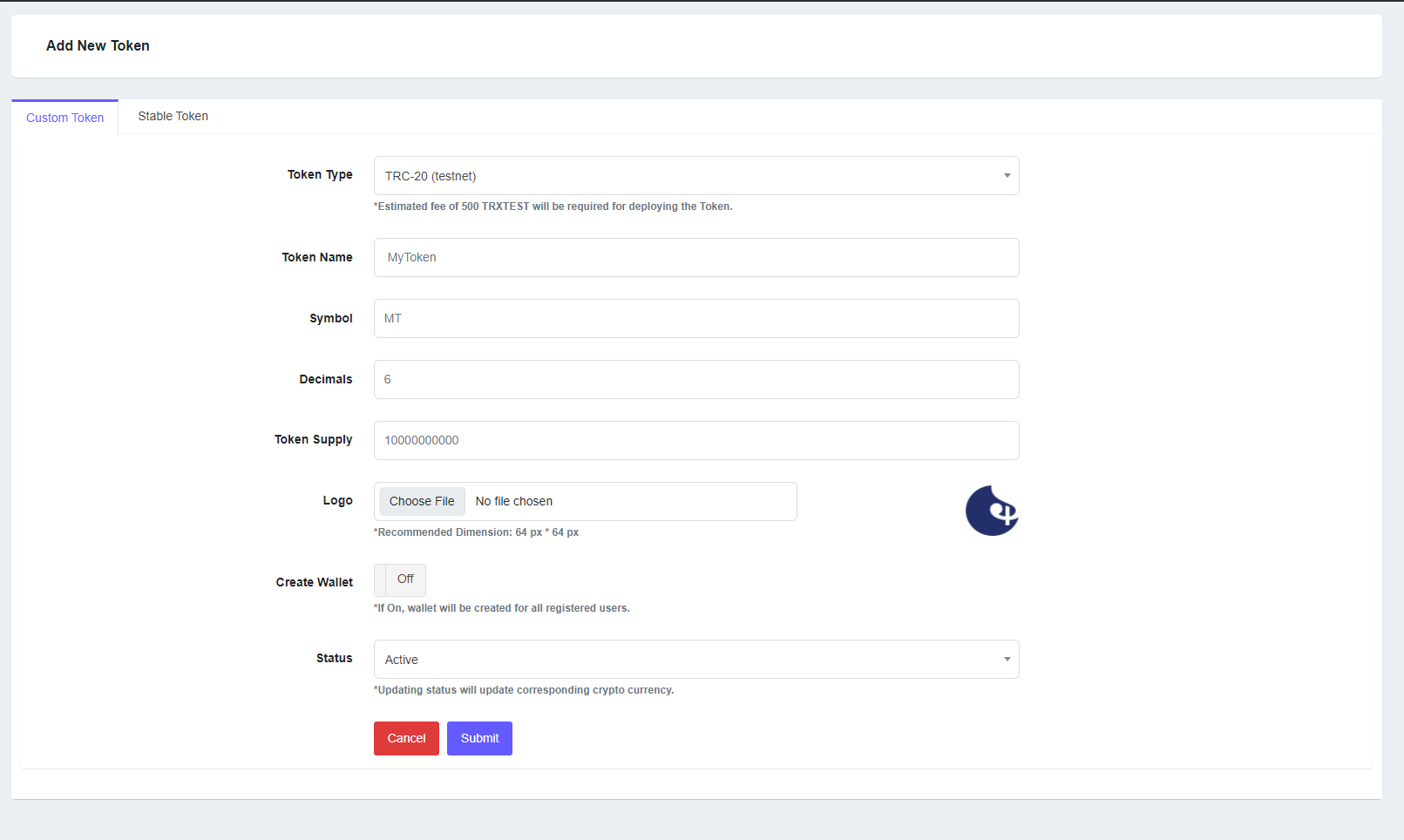Click the Add New Token heading

pos(98,46)
